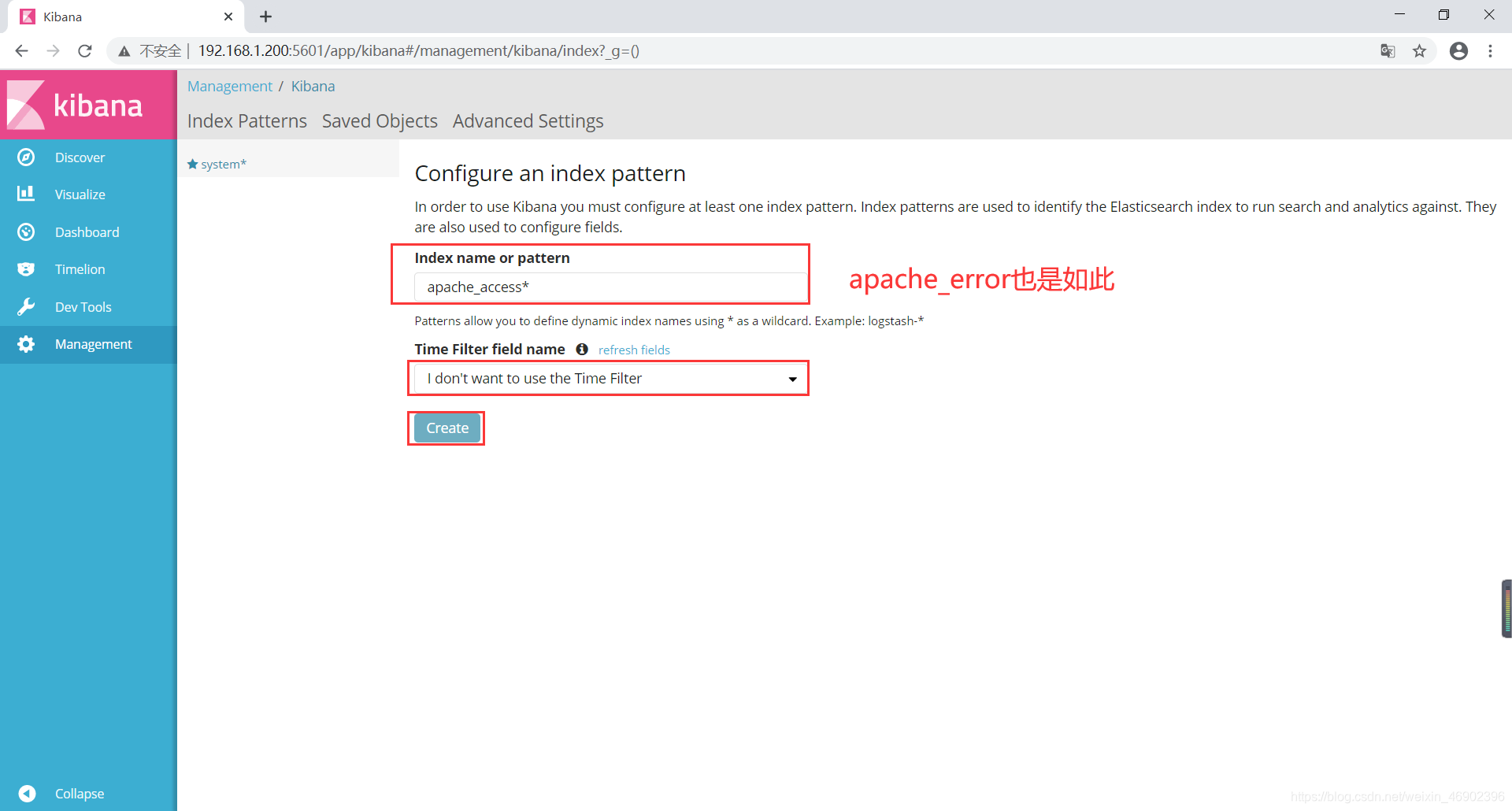Screen dimensions: 1512x811
Task: Switch to Advanced Settings tab
Action: coord(528,121)
